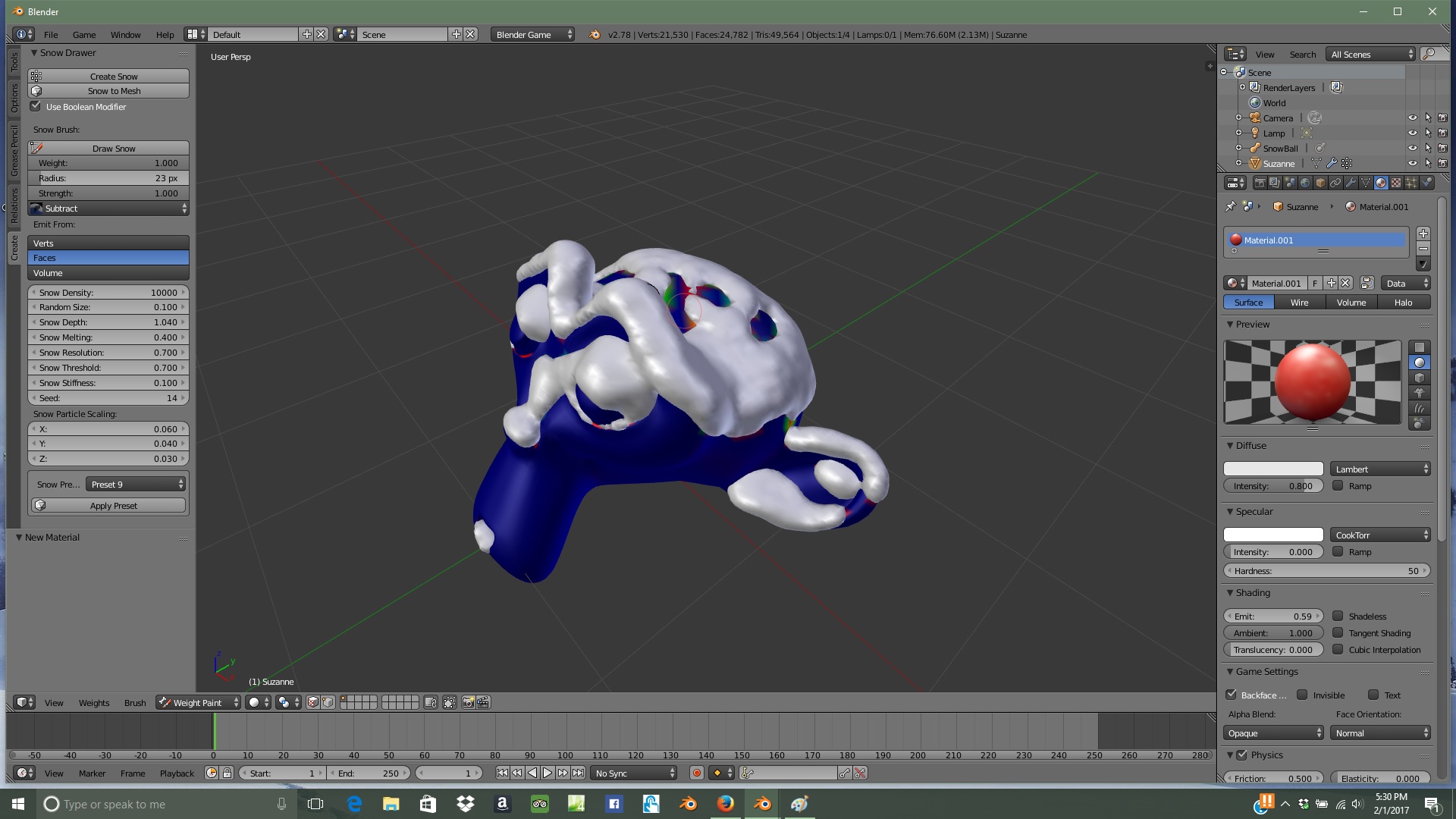The image size is (1456, 819).
Task: Switch to the Wire material type tab
Action: 1299,302
